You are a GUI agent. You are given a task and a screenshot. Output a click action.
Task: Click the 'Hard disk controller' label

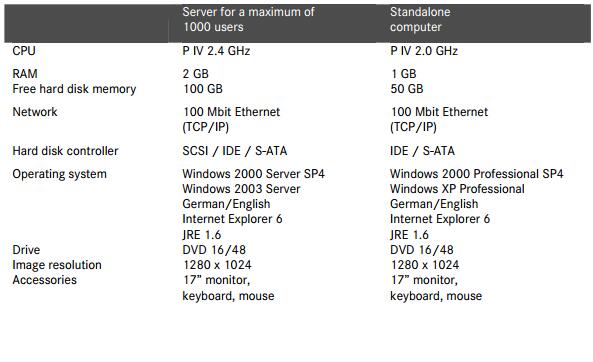[65, 151]
